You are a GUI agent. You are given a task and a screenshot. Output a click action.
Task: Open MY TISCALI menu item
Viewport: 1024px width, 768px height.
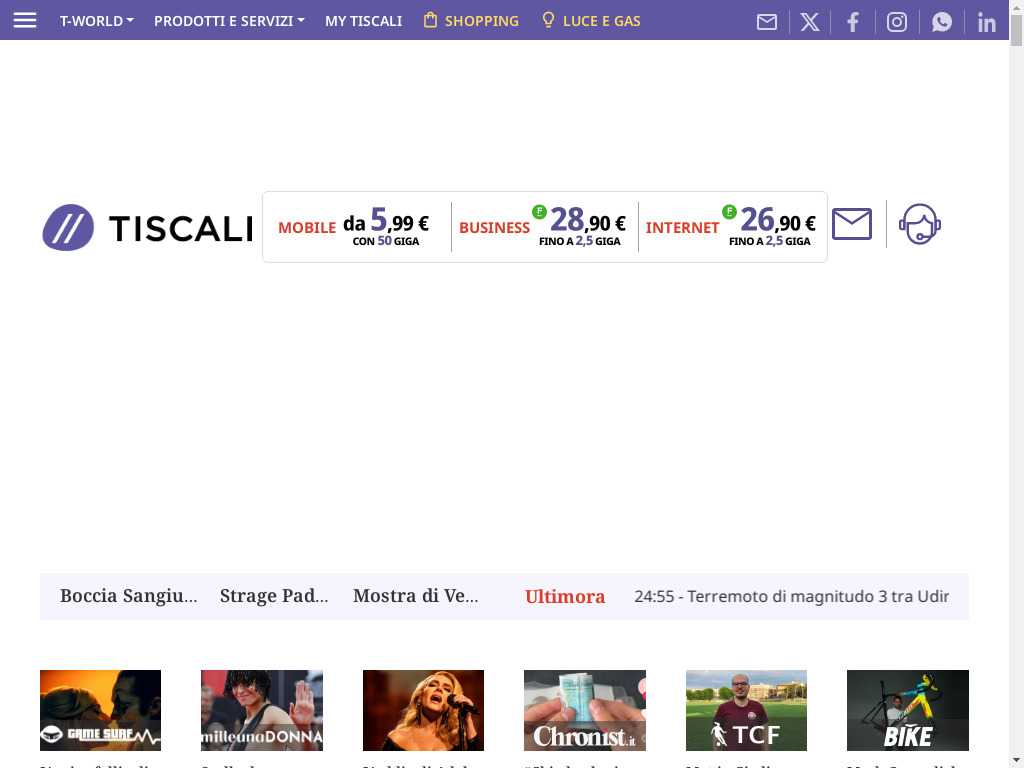pos(363,21)
